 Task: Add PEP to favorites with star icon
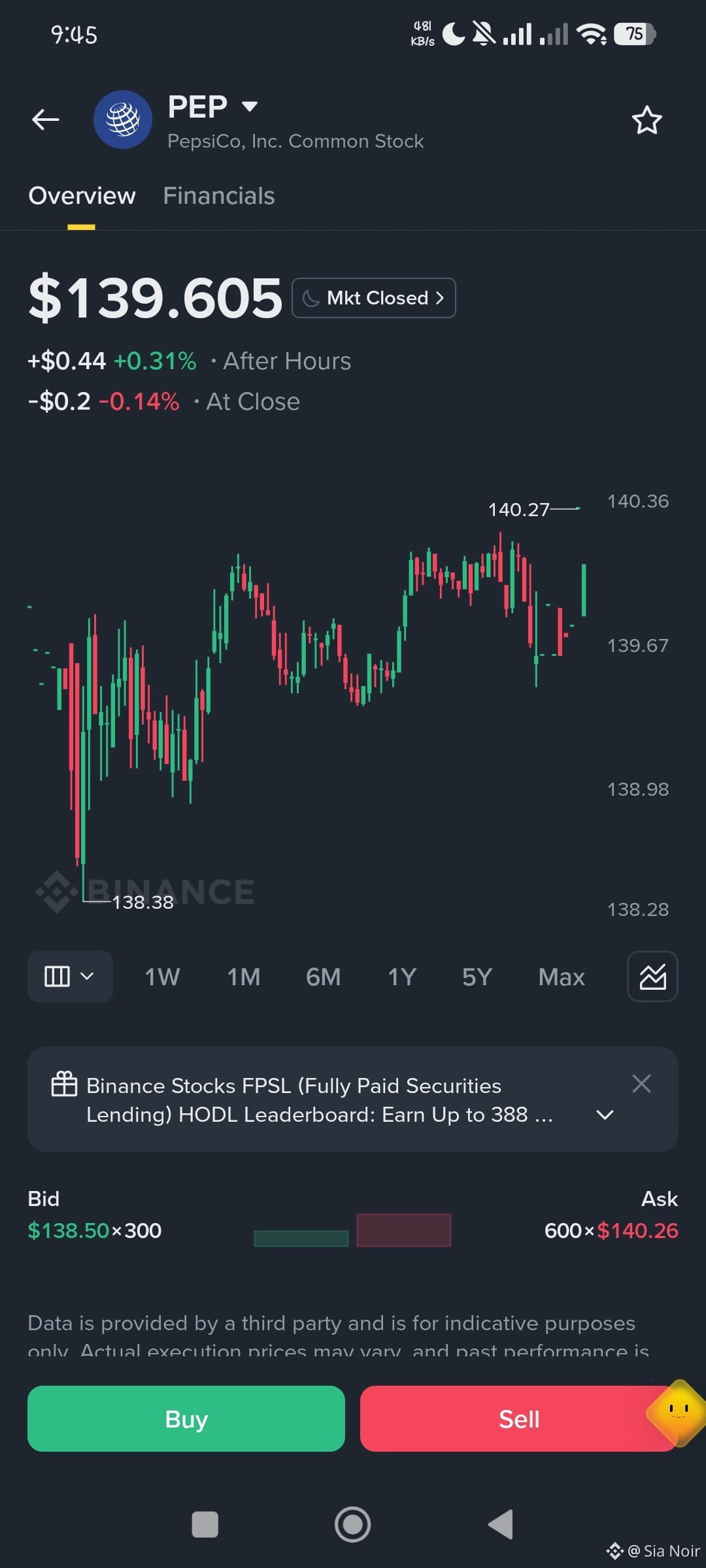click(647, 120)
